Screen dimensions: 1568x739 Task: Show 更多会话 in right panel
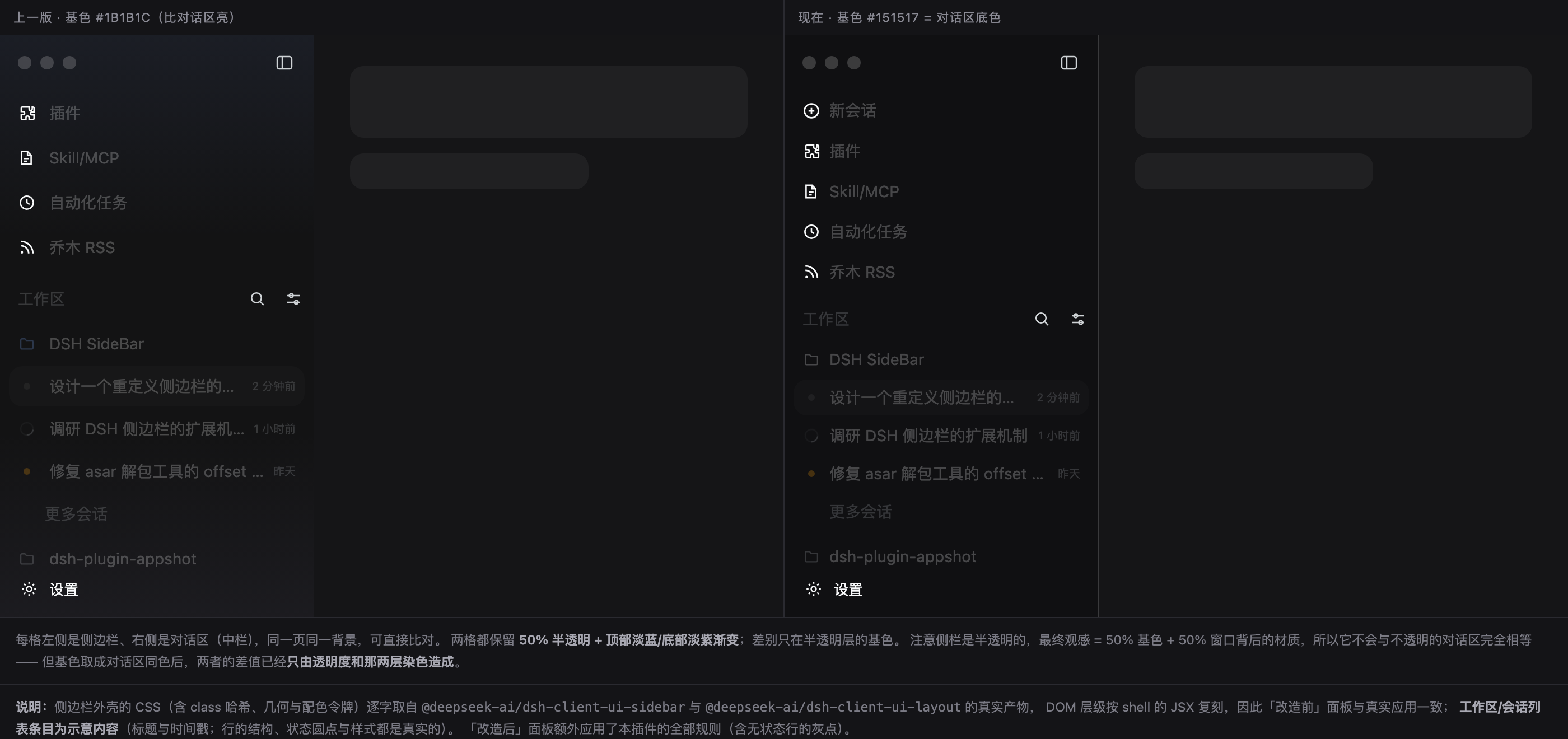861,511
